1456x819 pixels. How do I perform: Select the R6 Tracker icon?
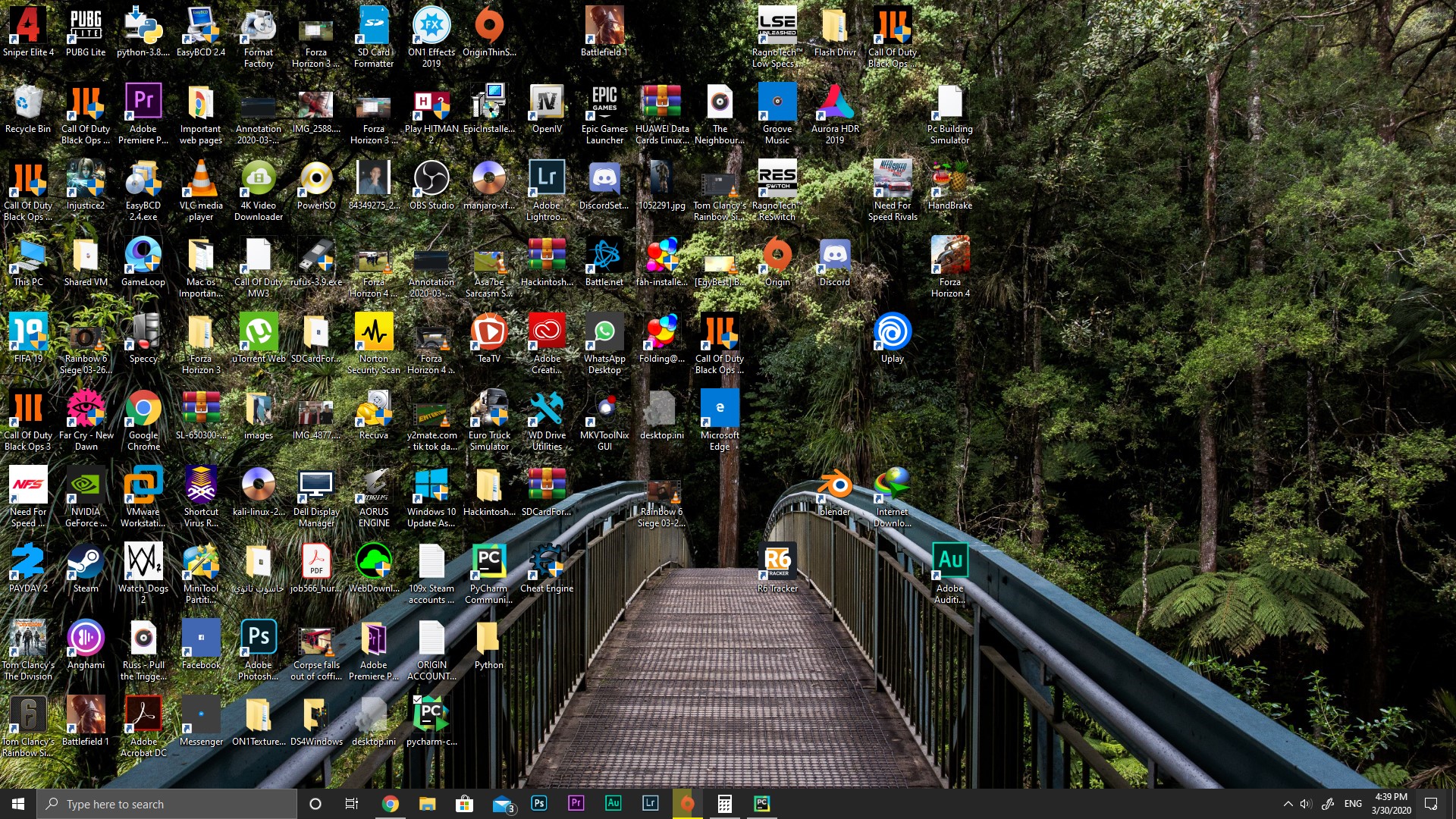(x=777, y=568)
